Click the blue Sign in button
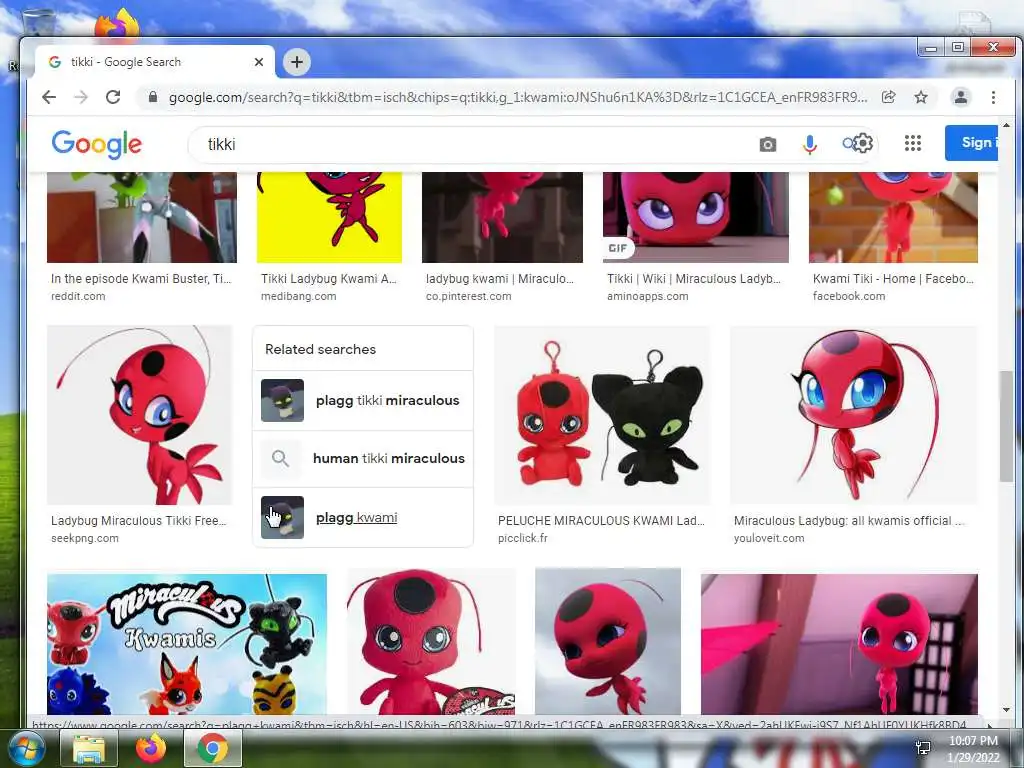 click(x=971, y=142)
